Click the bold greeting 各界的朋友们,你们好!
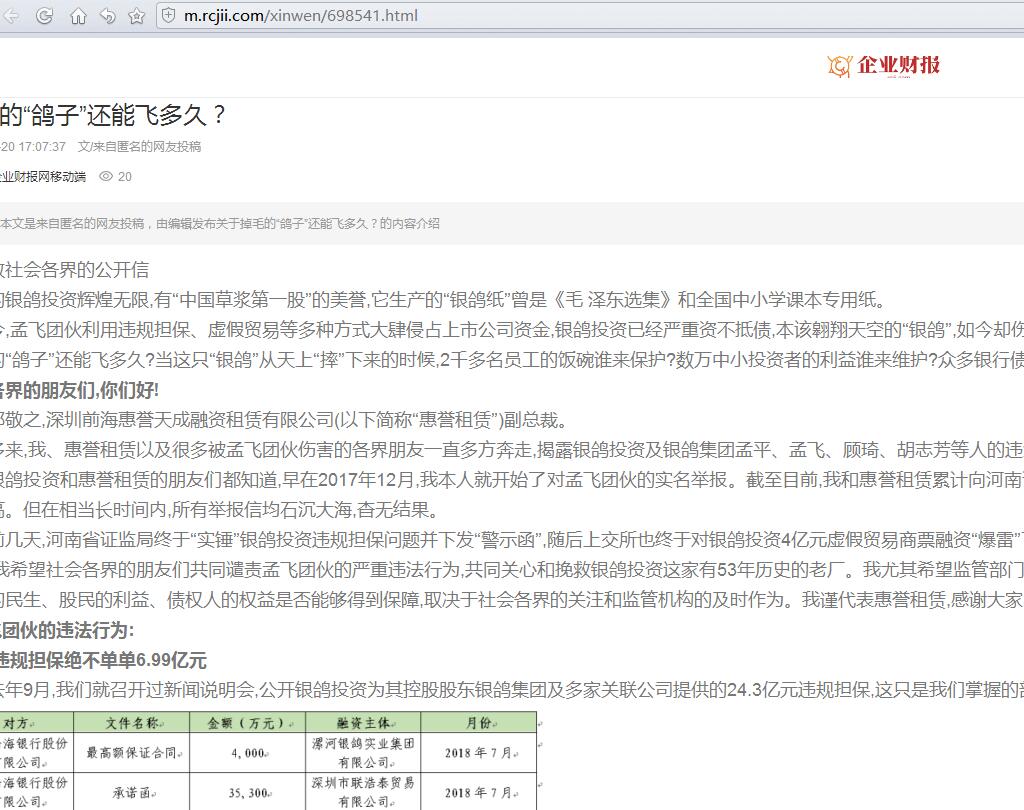 click(79, 390)
